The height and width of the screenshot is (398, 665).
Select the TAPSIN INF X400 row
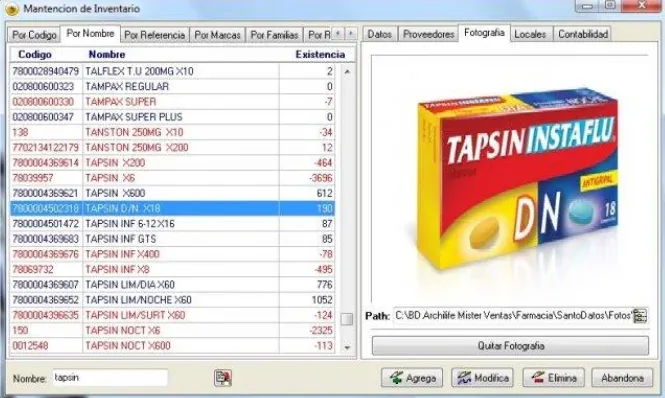pos(172,254)
